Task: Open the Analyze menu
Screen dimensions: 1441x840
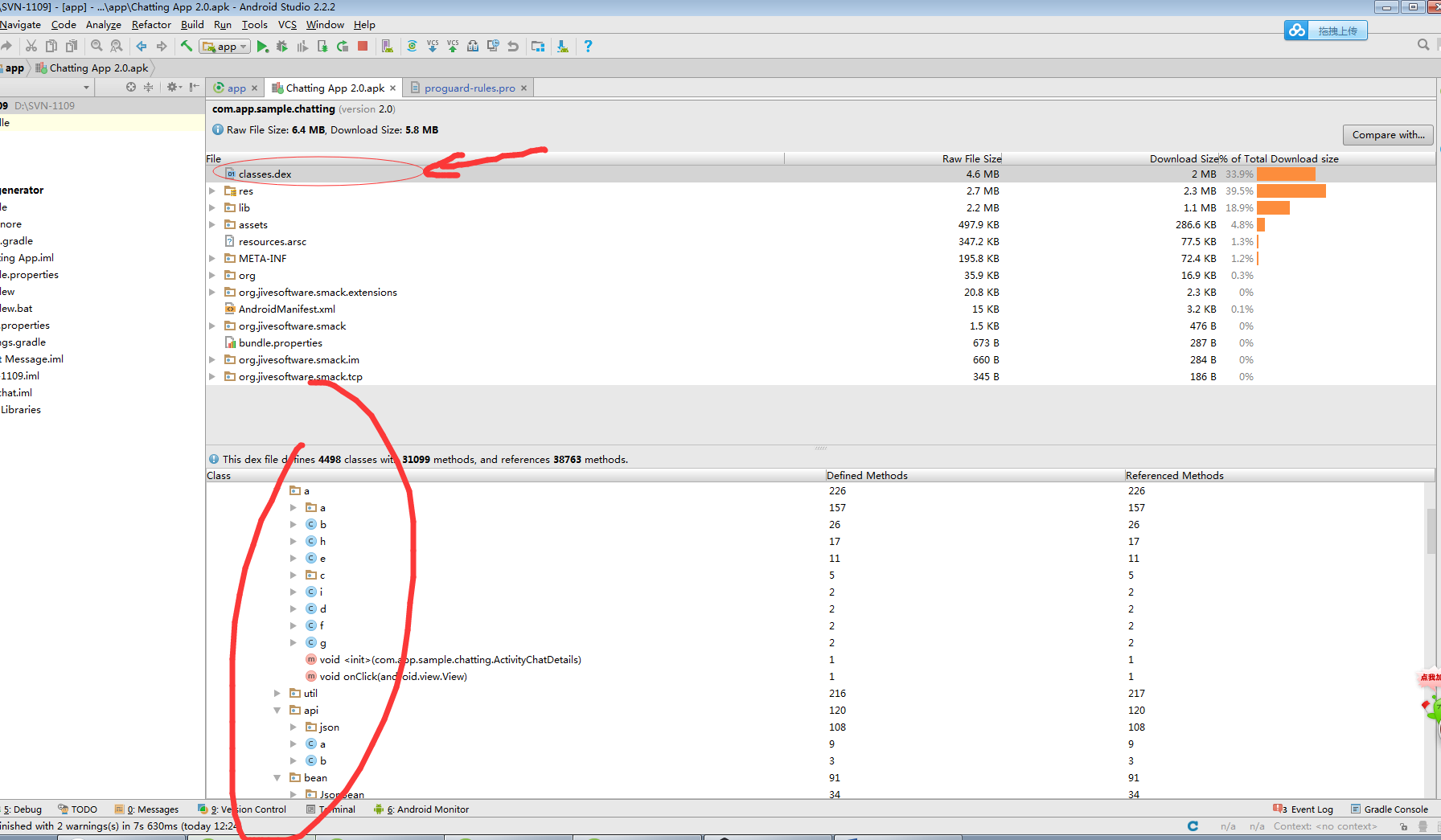Action: click(104, 25)
